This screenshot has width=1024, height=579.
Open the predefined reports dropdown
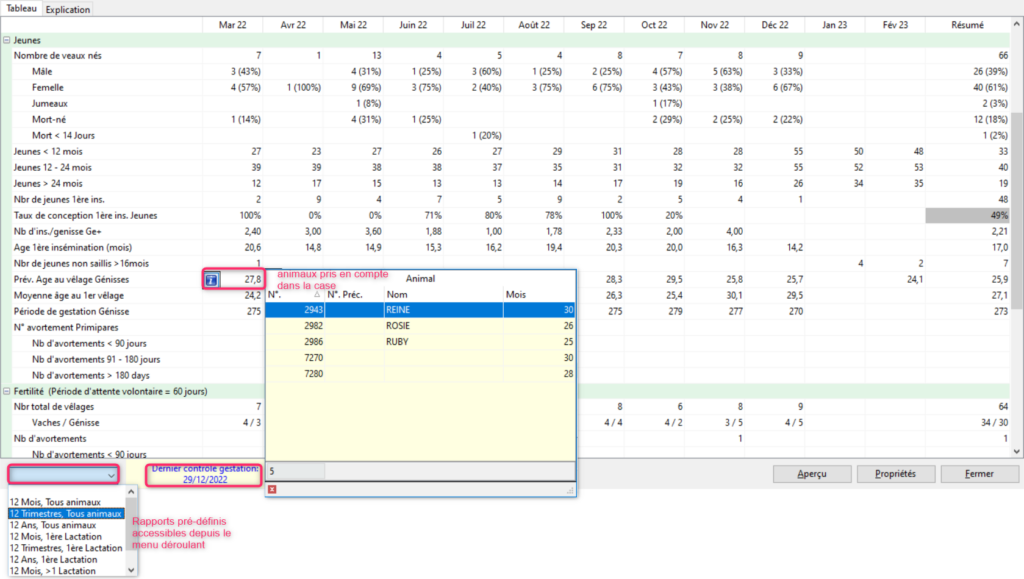pyautogui.click(x=63, y=474)
